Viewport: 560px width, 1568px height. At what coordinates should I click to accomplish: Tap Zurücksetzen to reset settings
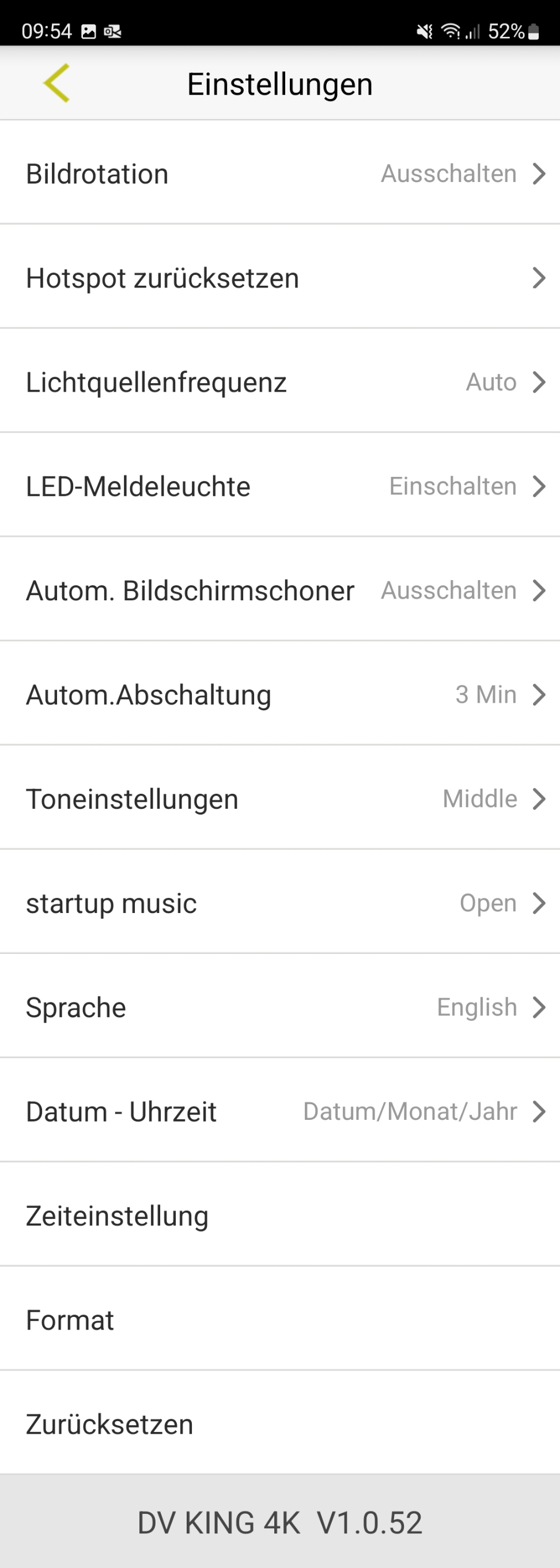280,1425
